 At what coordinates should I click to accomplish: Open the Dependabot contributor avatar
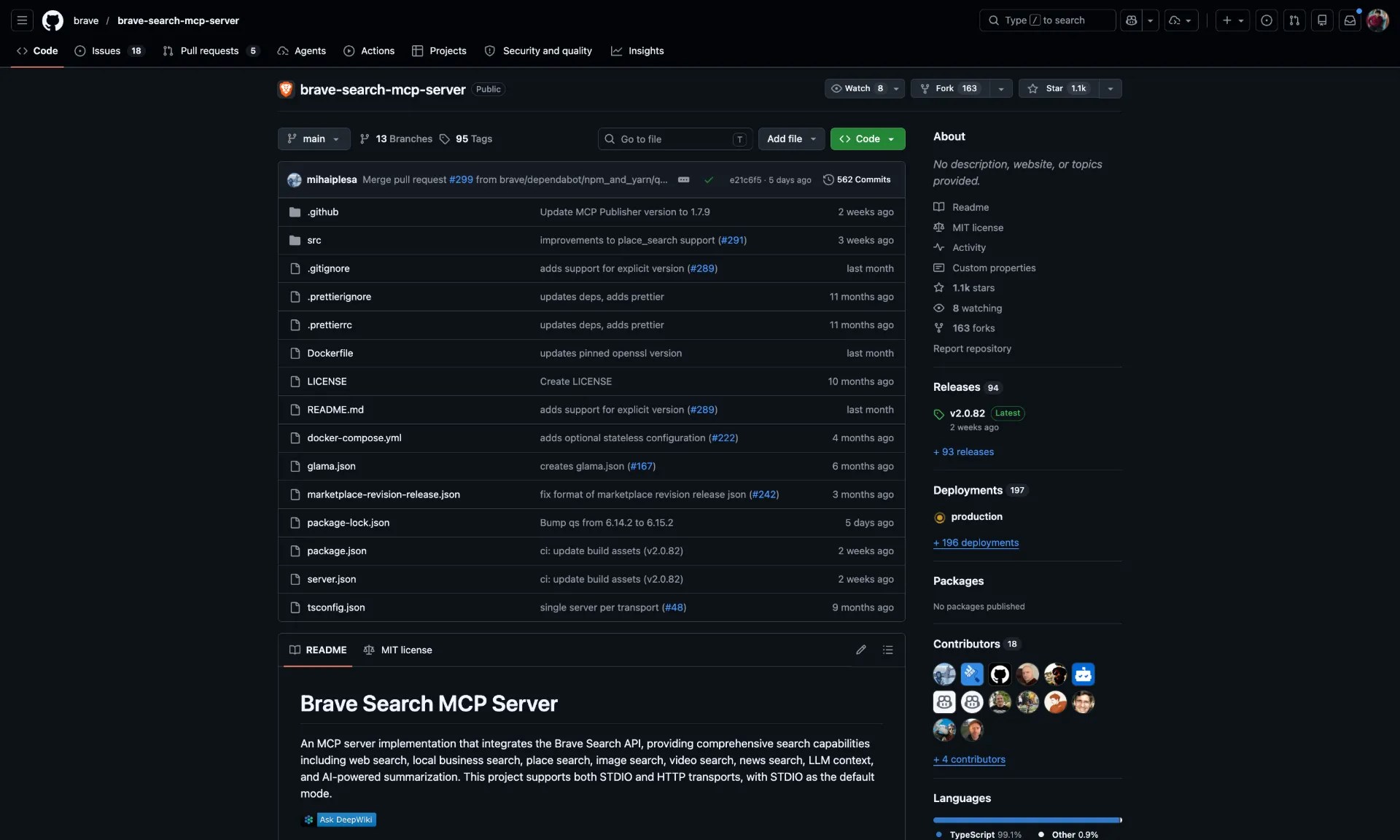(1083, 674)
